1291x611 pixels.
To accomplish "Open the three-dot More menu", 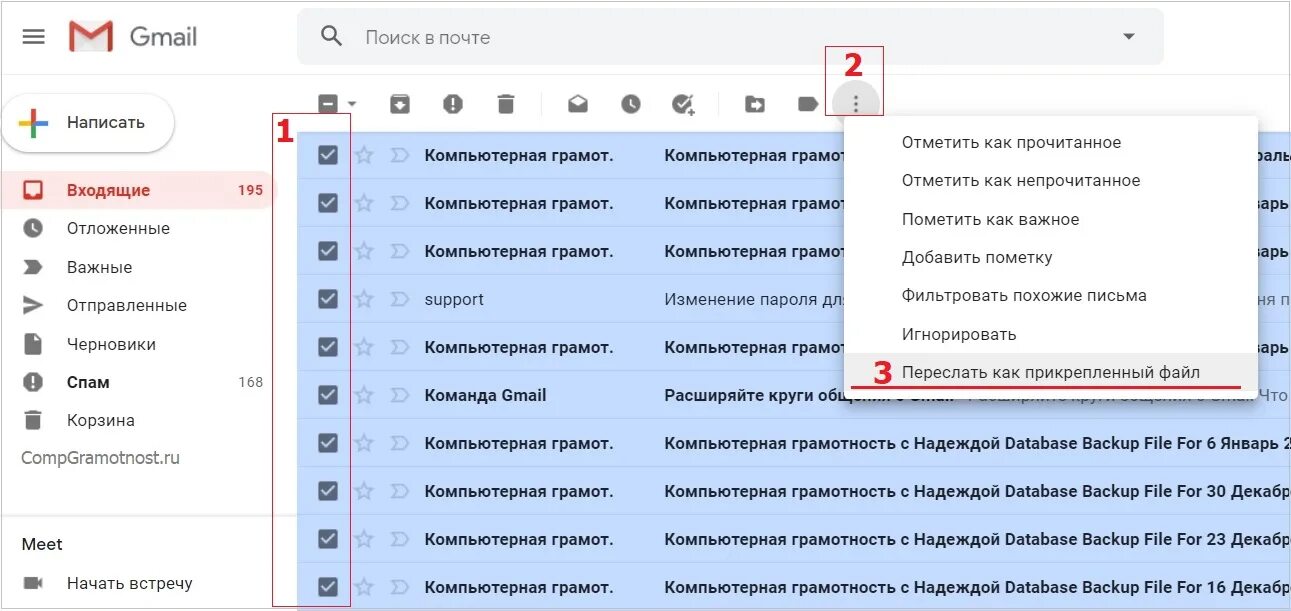I will click(855, 104).
